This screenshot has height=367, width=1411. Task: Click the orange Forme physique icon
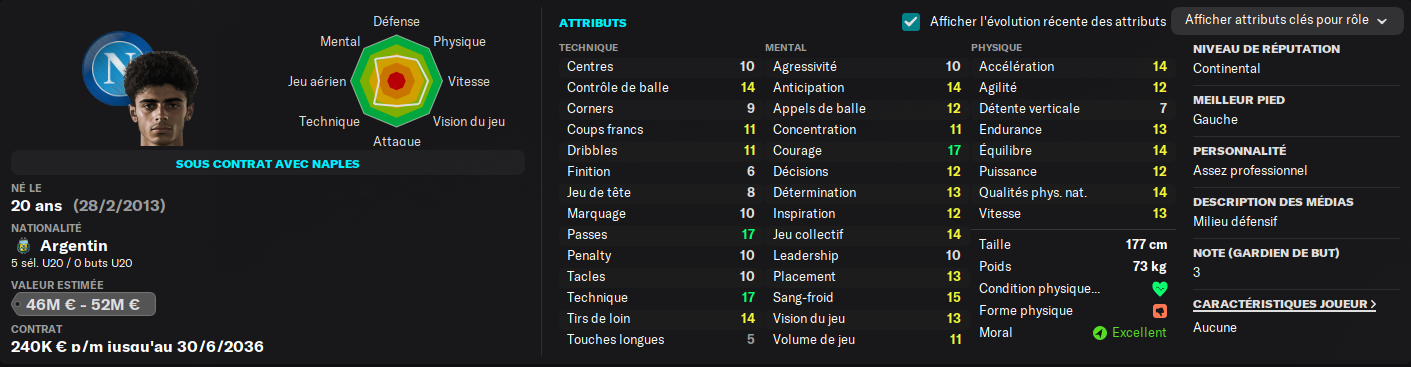coord(1159,311)
